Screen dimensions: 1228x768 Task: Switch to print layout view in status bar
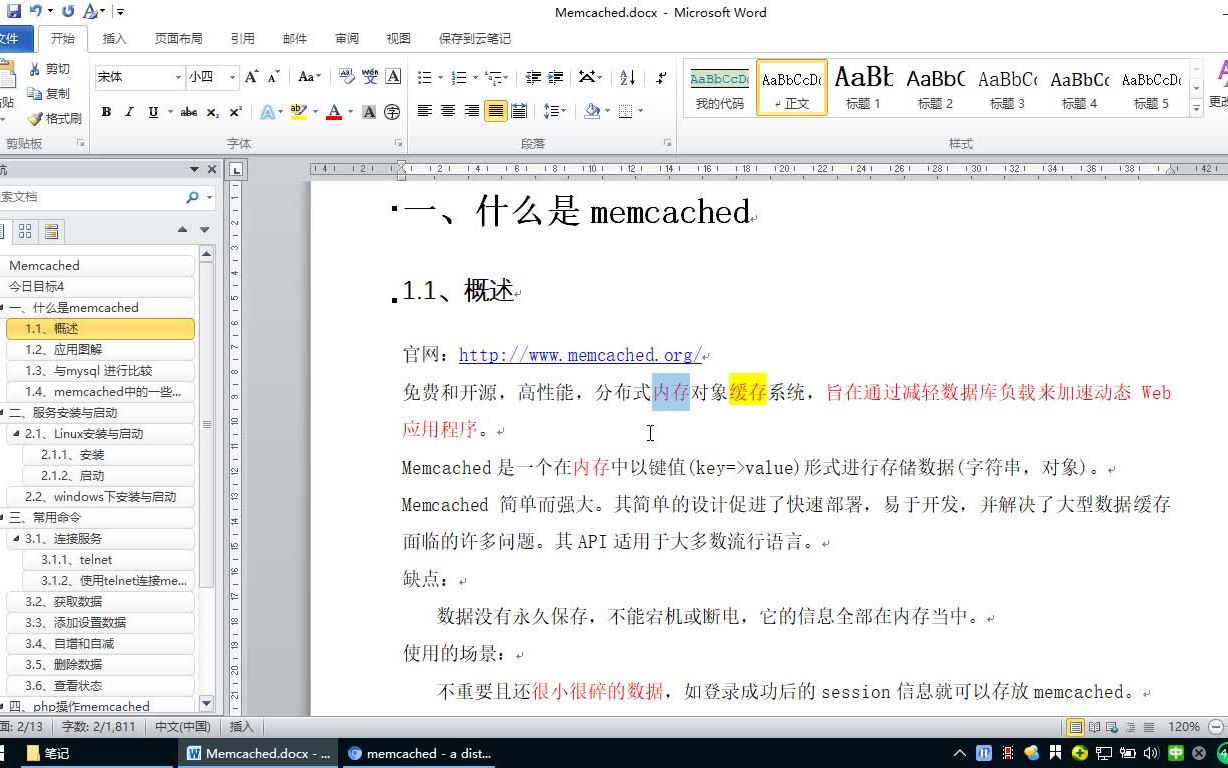click(x=1076, y=727)
